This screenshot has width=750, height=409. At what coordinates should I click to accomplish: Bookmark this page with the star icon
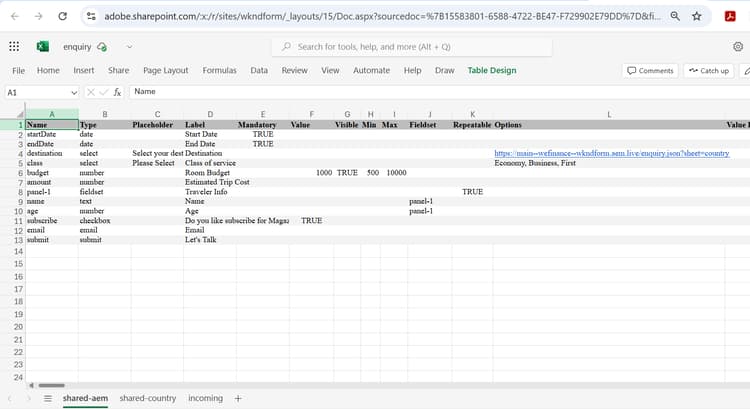click(x=696, y=16)
